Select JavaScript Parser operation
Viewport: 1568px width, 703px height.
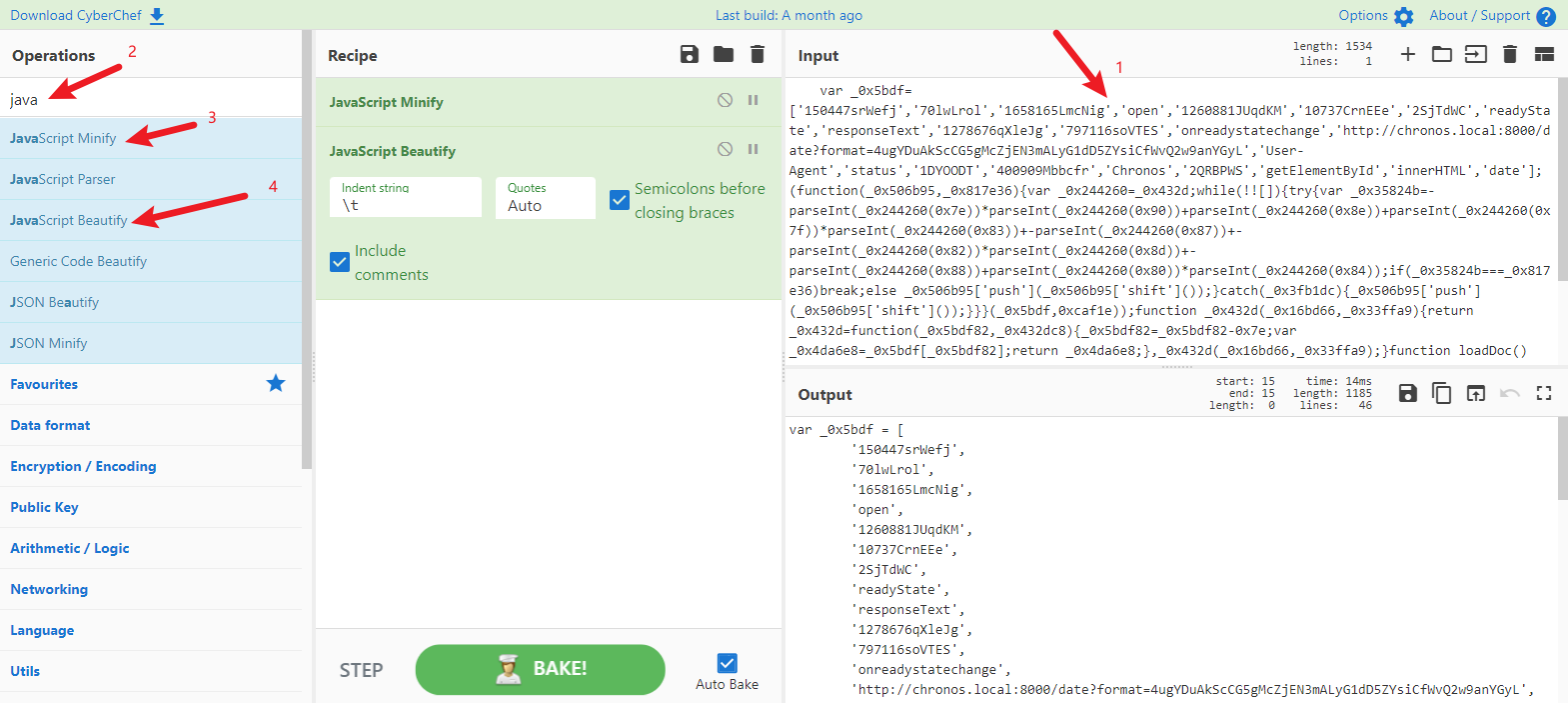150,179
